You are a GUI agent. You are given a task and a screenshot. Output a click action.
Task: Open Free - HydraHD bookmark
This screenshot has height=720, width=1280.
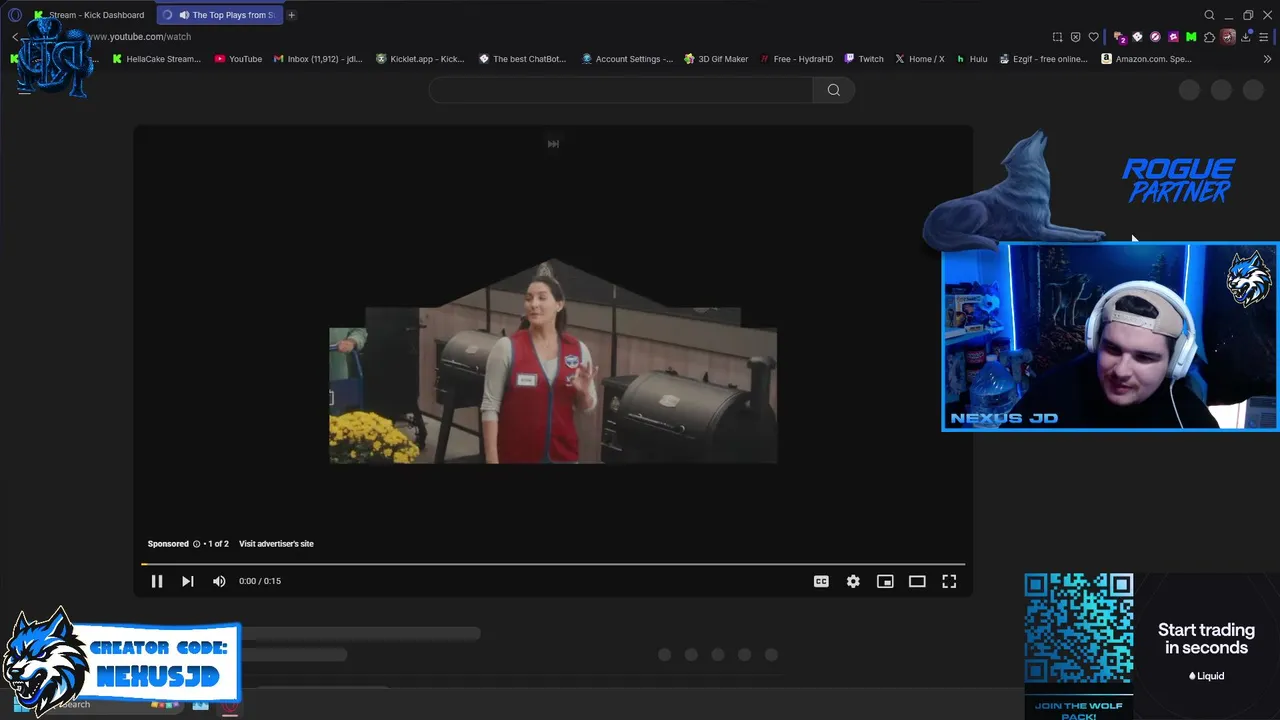click(x=797, y=59)
